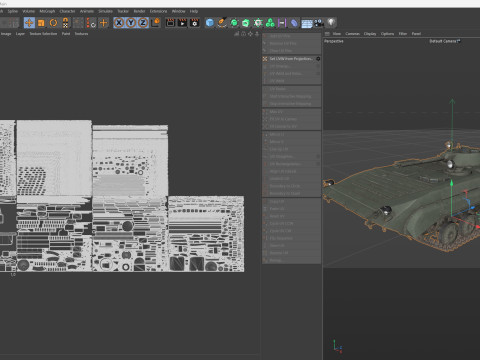Toggle Y axis lock
This screenshot has width=480, height=360.
[x=131, y=23]
